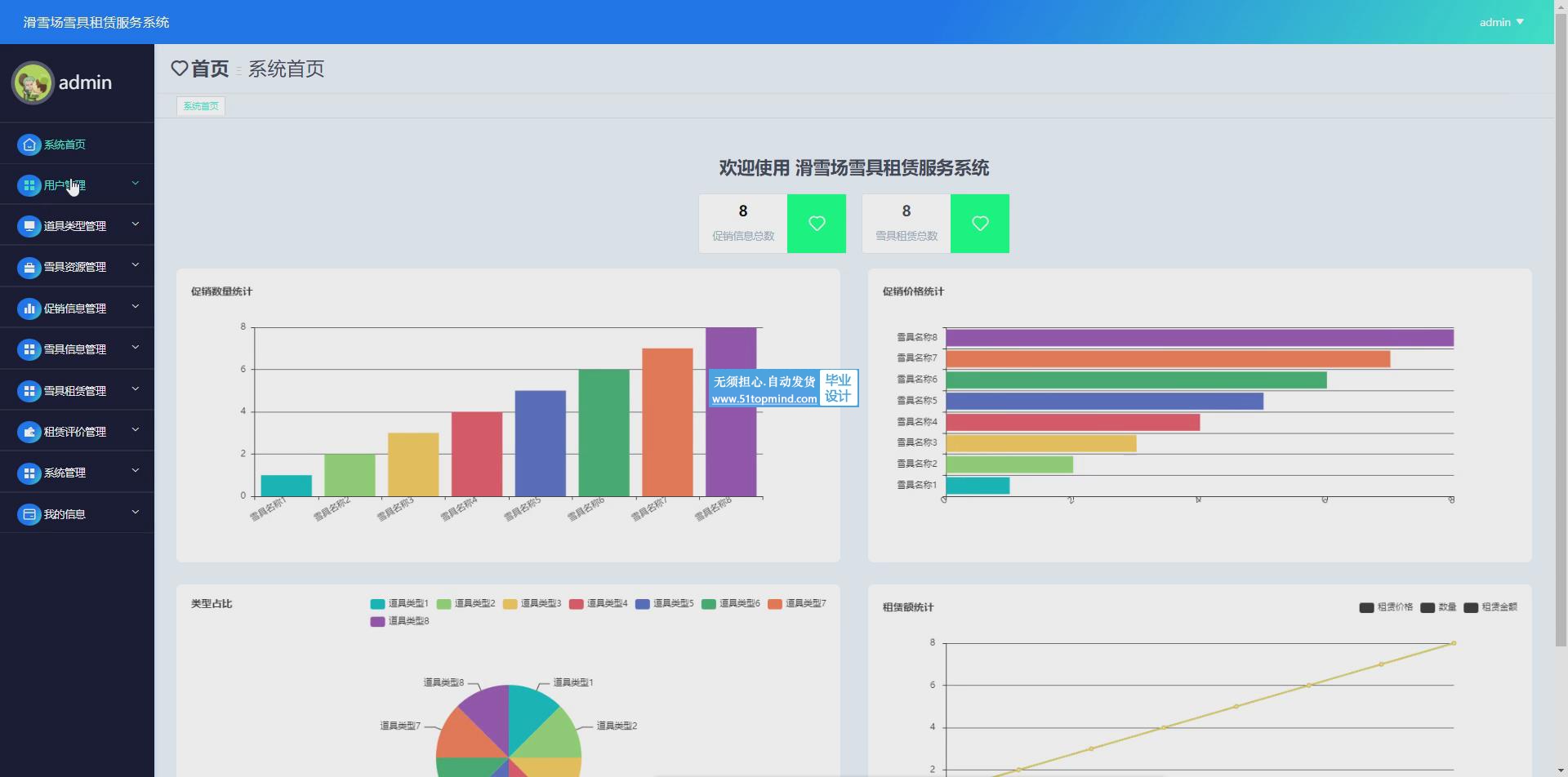Click the 用户管理 grid icon
Viewport: 1568px width, 777px height.
(29, 185)
